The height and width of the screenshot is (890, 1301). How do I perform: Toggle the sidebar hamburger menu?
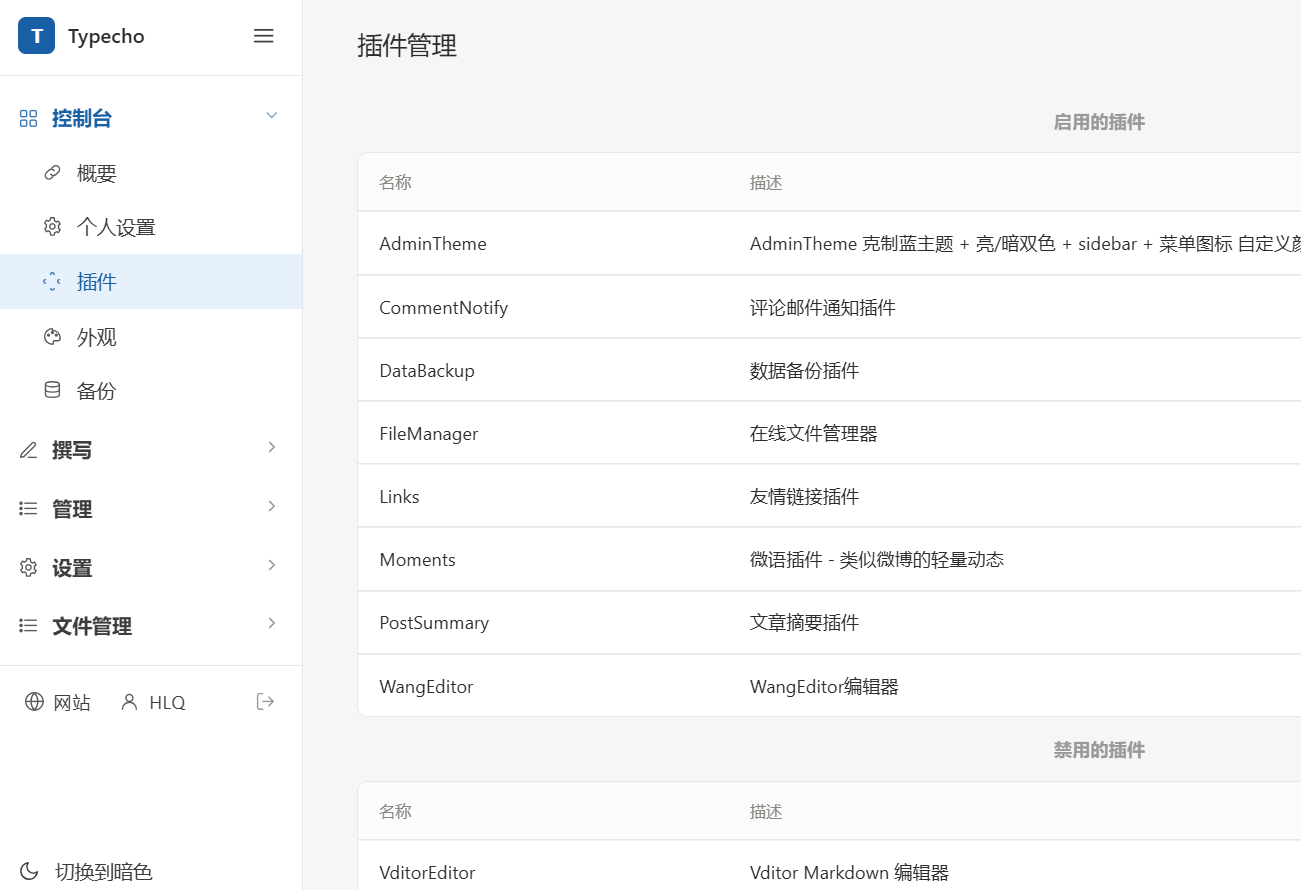pos(264,36)
